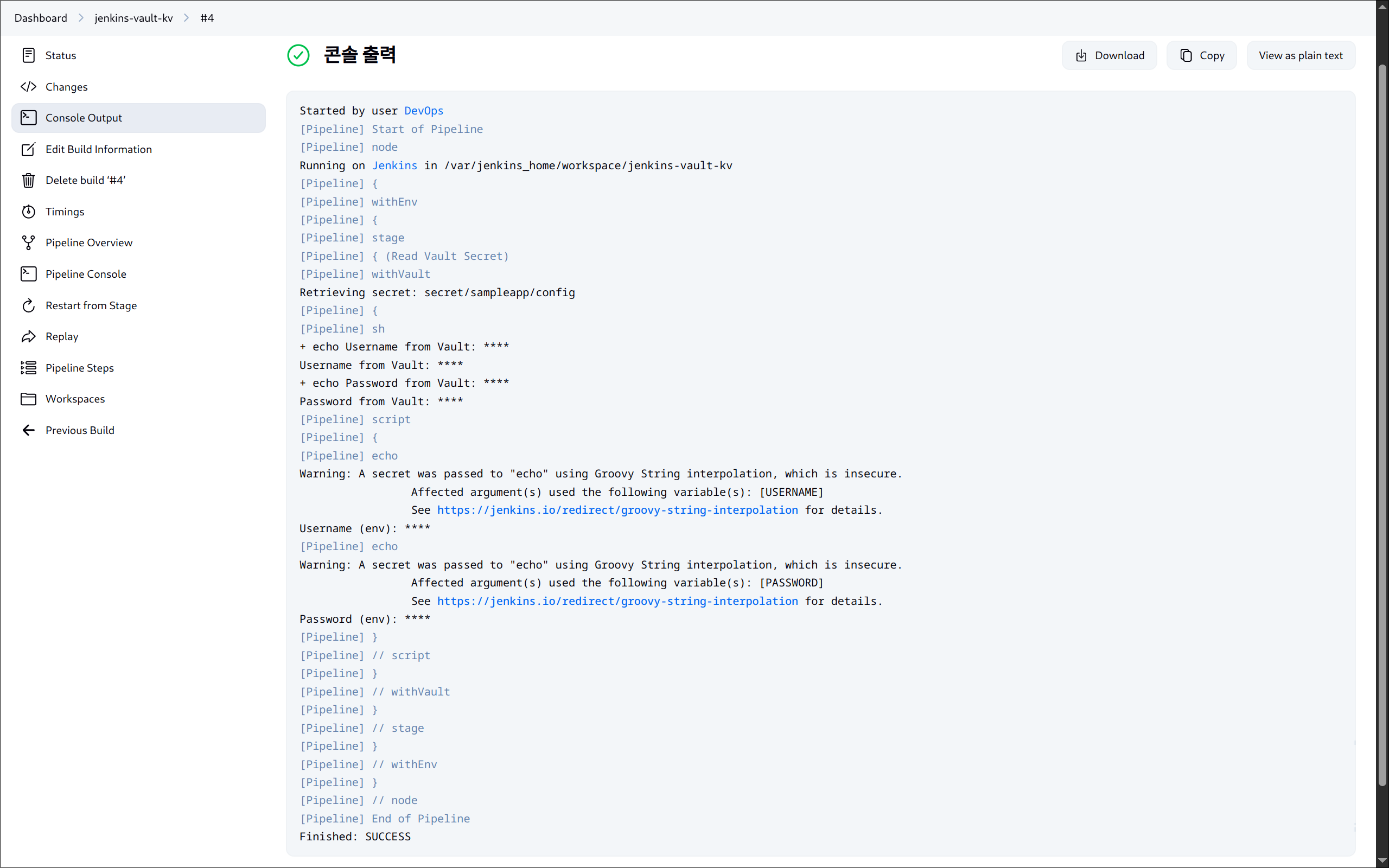Click the jenkins-vault-kv breadcrumb
1389x868 pixels.
(x=133, y=18)
